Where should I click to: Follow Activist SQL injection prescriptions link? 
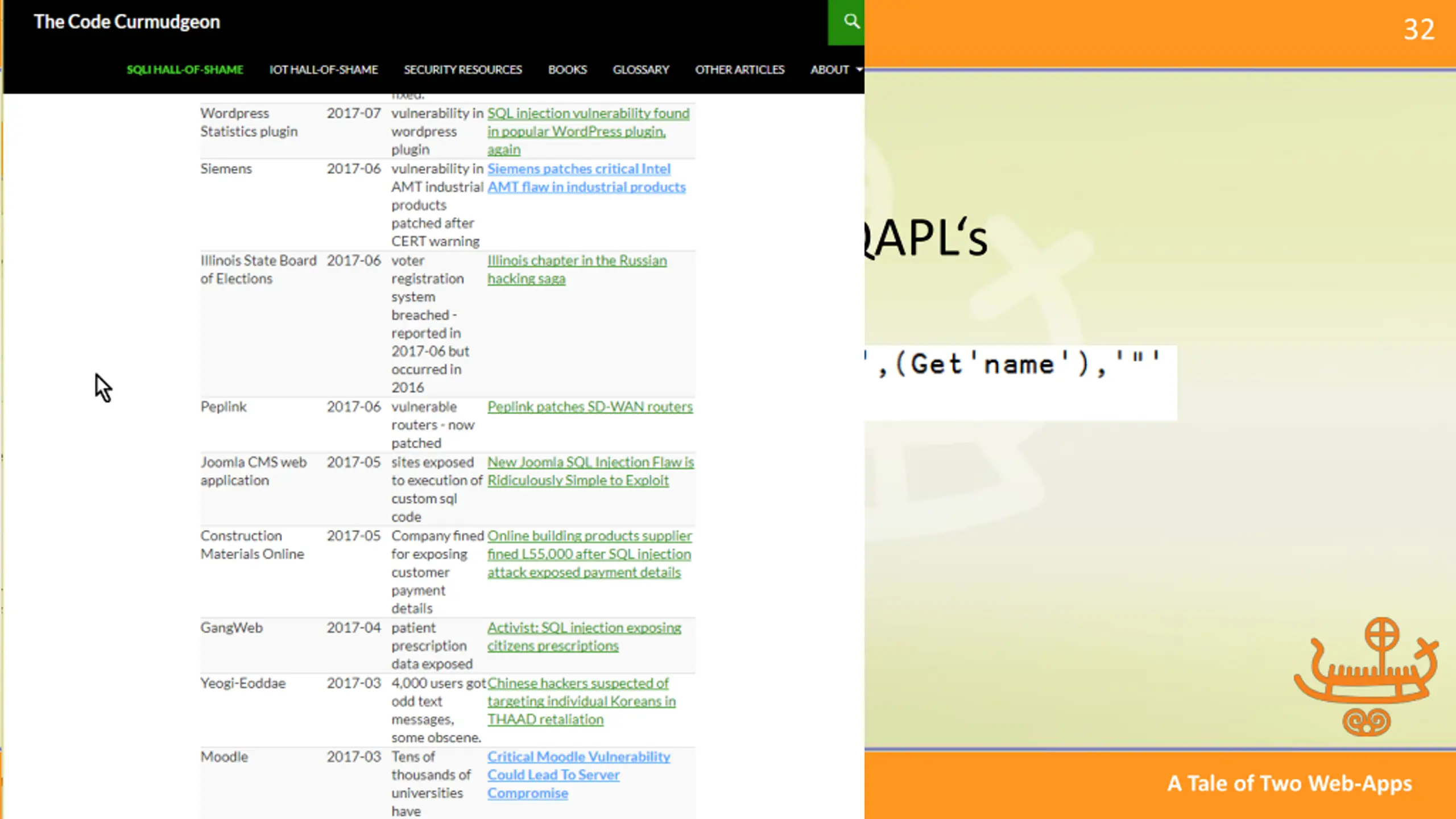coord(584,628)
